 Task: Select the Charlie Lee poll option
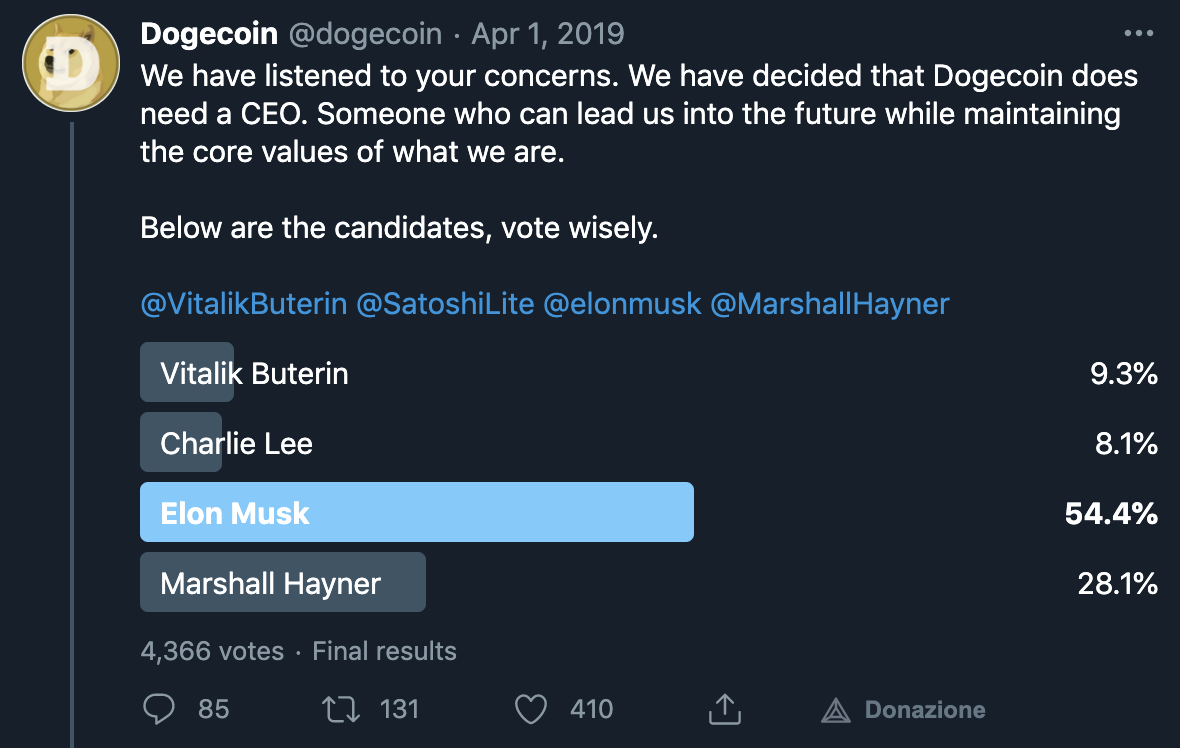pyautogui.click(x=236, y=443)
